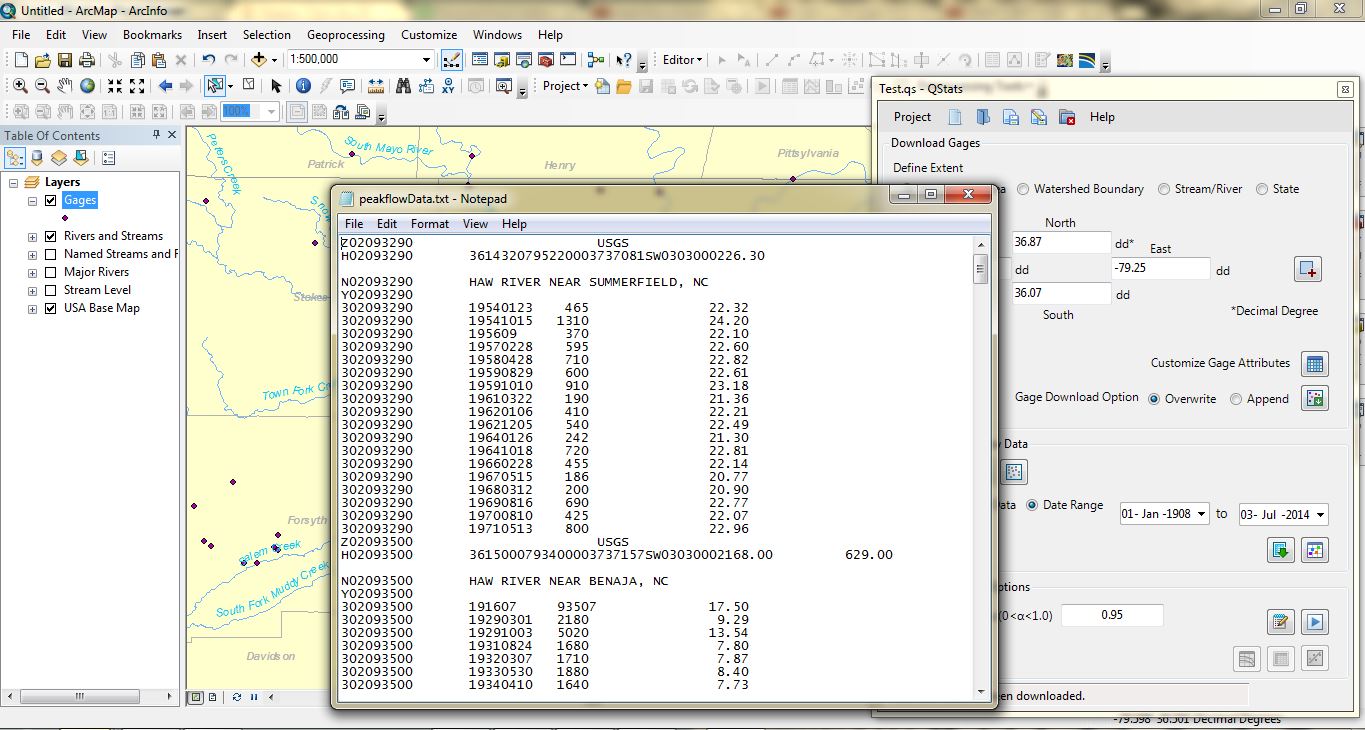Expand the Rivers and Streams layer

click(x=34, y=236)
